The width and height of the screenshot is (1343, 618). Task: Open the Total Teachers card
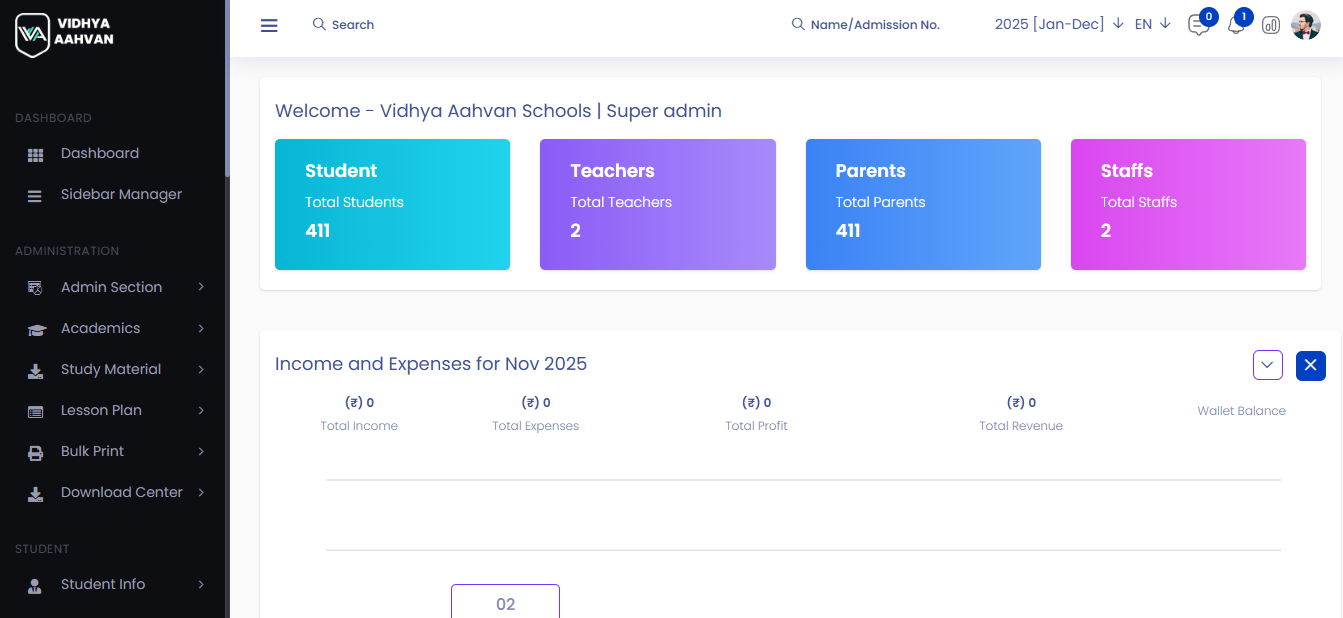[657, 204]
